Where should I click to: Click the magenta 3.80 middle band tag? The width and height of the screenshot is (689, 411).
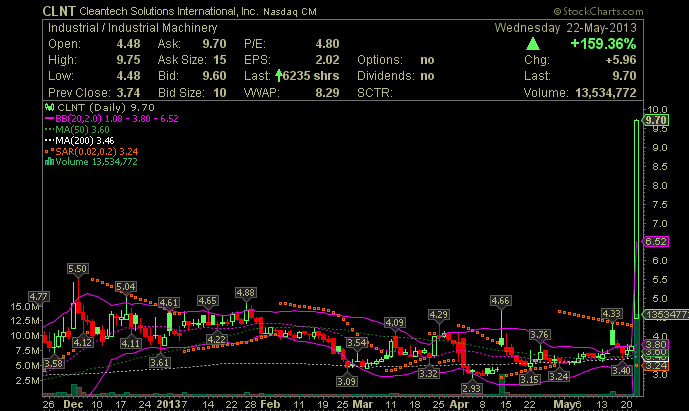[656, 344]
